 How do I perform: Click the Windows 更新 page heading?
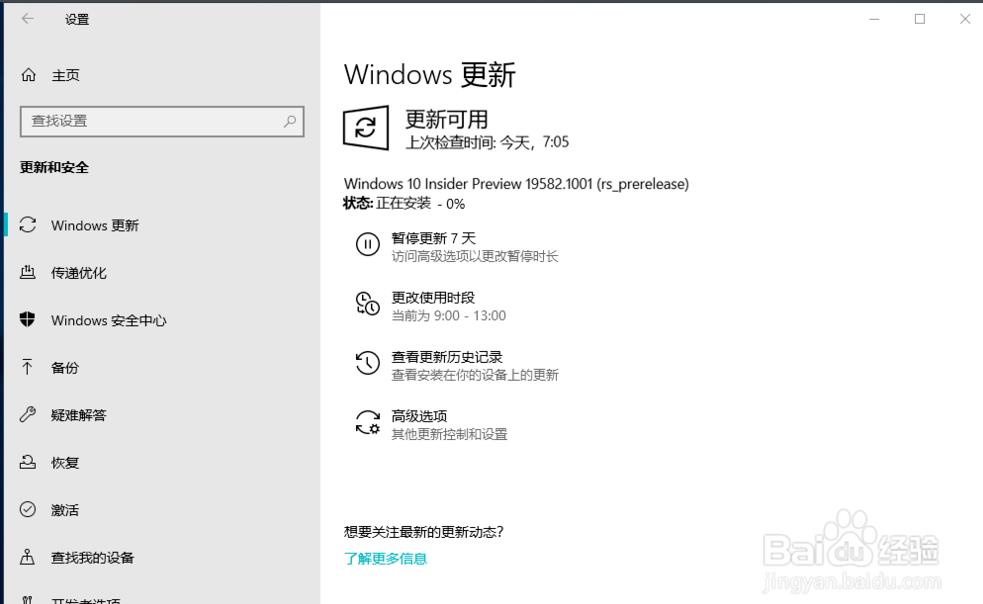coord(429,75)
